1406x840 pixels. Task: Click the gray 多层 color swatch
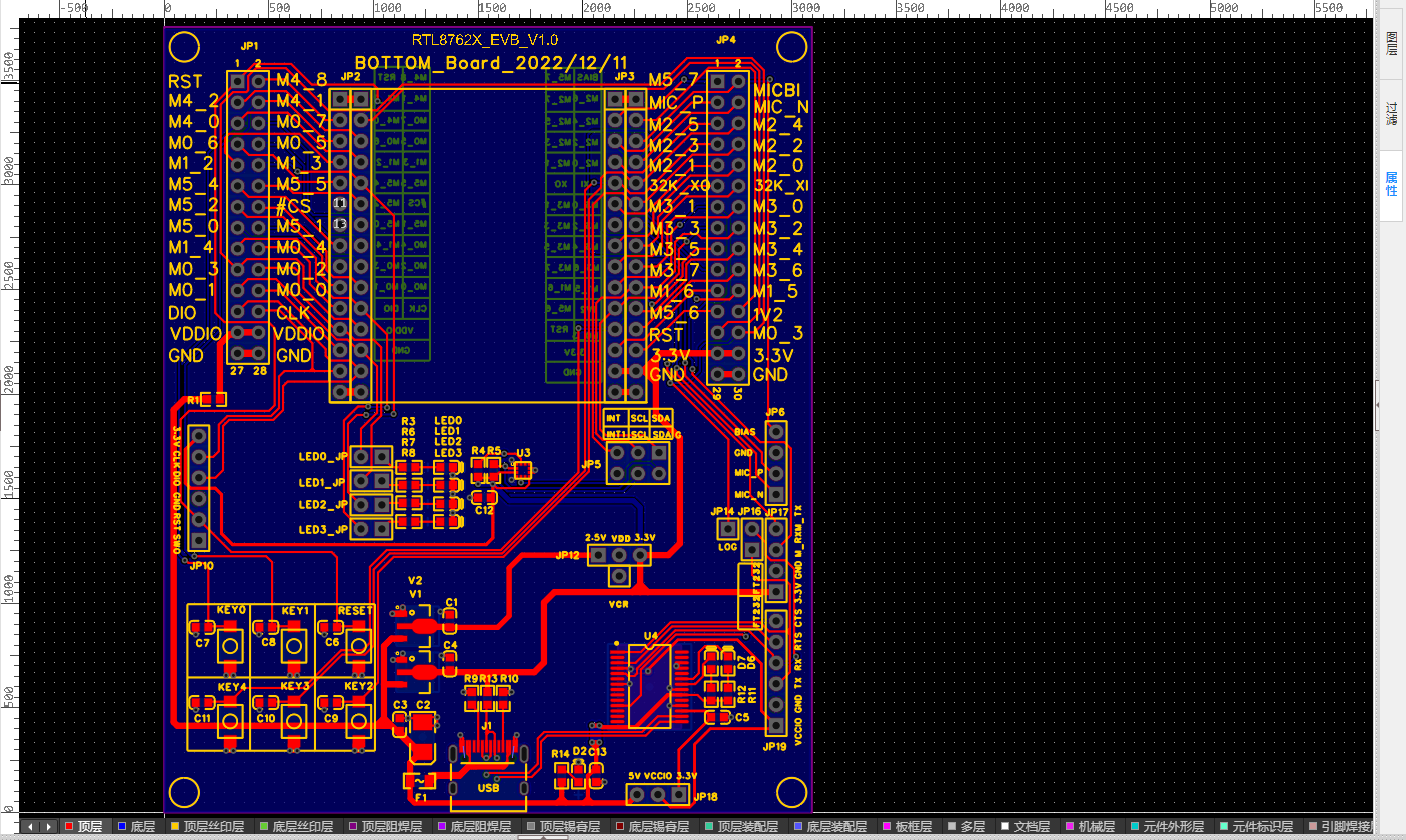(950, 827)
